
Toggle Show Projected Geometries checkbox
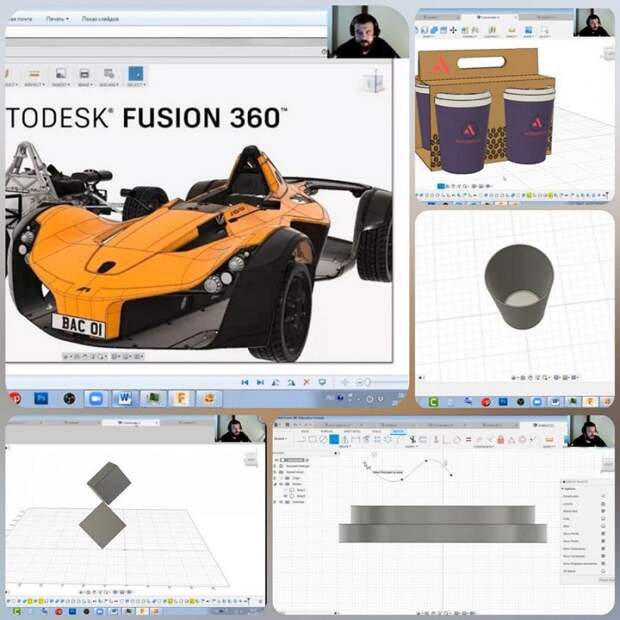pyautogui.click(x=603, y=563)
